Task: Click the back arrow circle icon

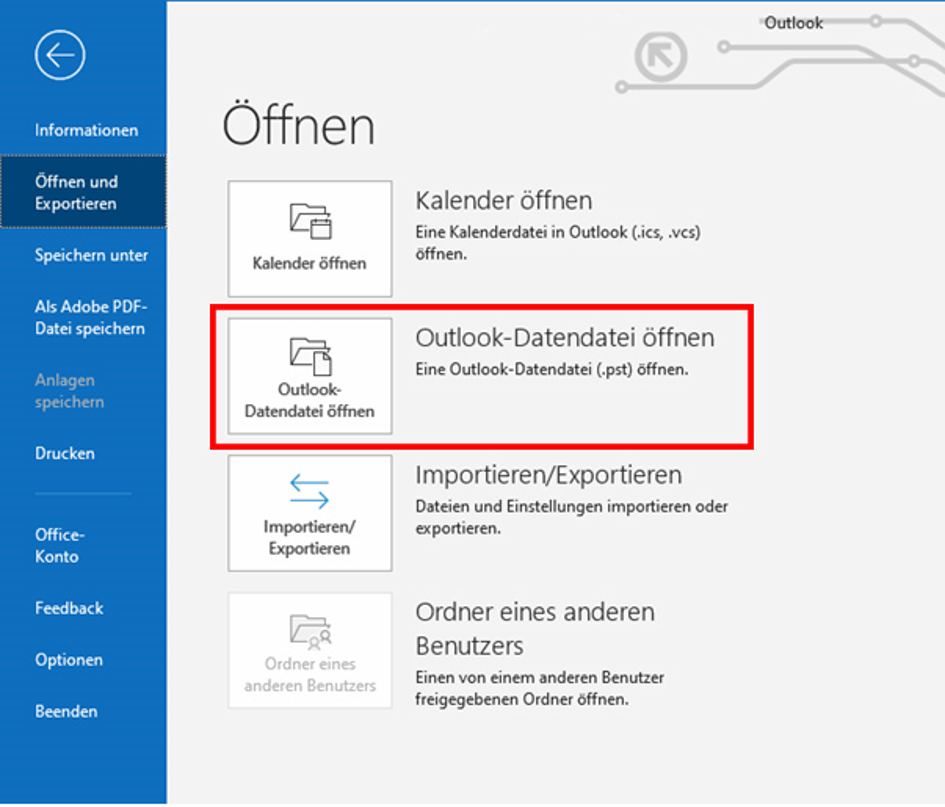Action: pyautogui.click(x=60, y=55)
